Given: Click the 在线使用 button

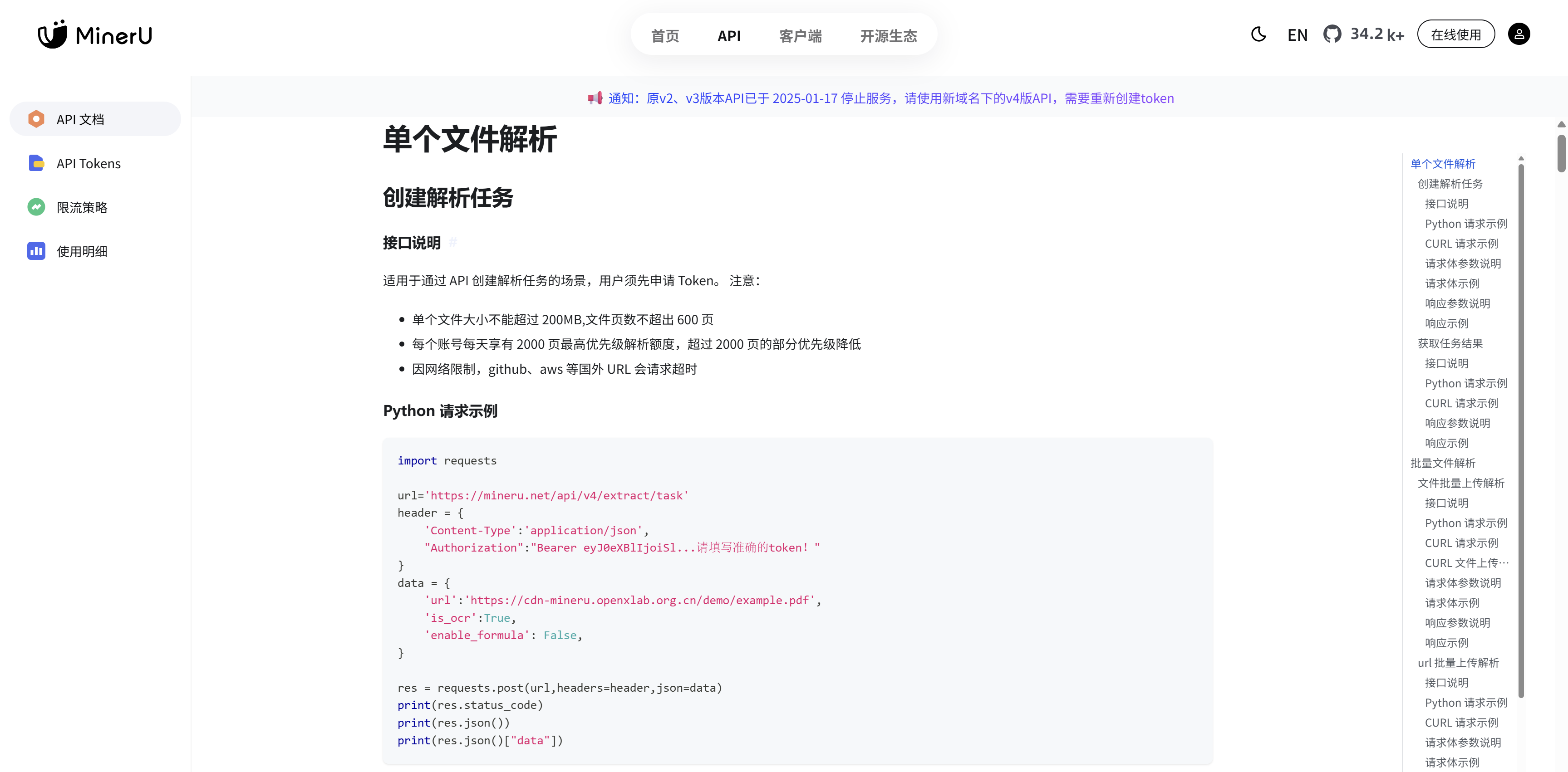Looking at the screenshot, I should [1455, 34].
